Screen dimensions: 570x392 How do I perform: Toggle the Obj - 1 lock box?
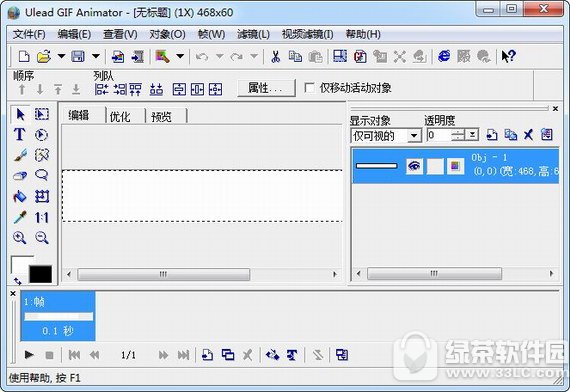435,167
